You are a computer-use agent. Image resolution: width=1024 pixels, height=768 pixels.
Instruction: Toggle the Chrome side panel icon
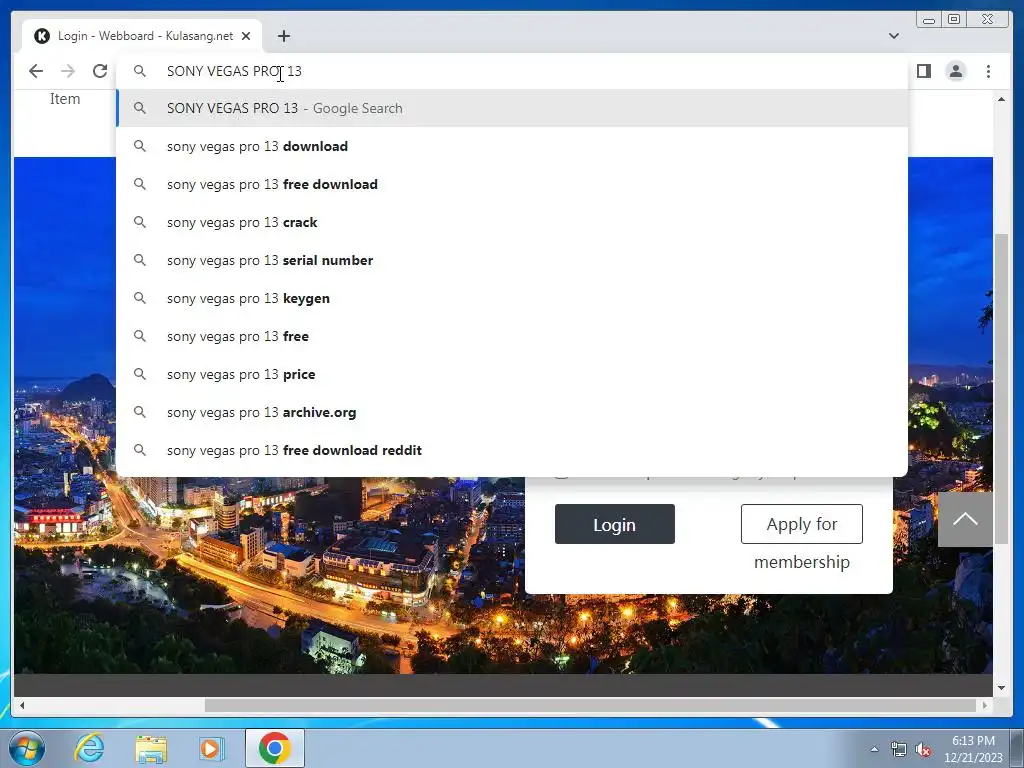(x=923, y=71)
